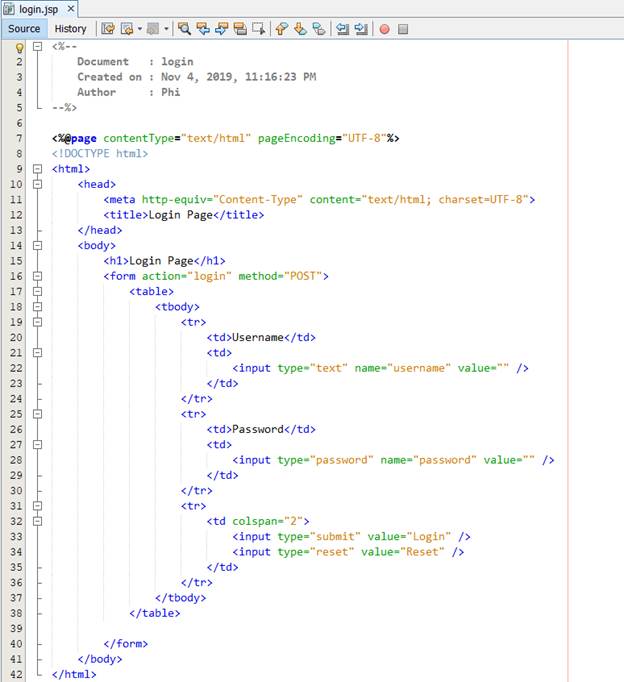Viewport: 624px width, 682px height.
Task: Collapse the <td colspan> fold at line 32
Action: 38,521
